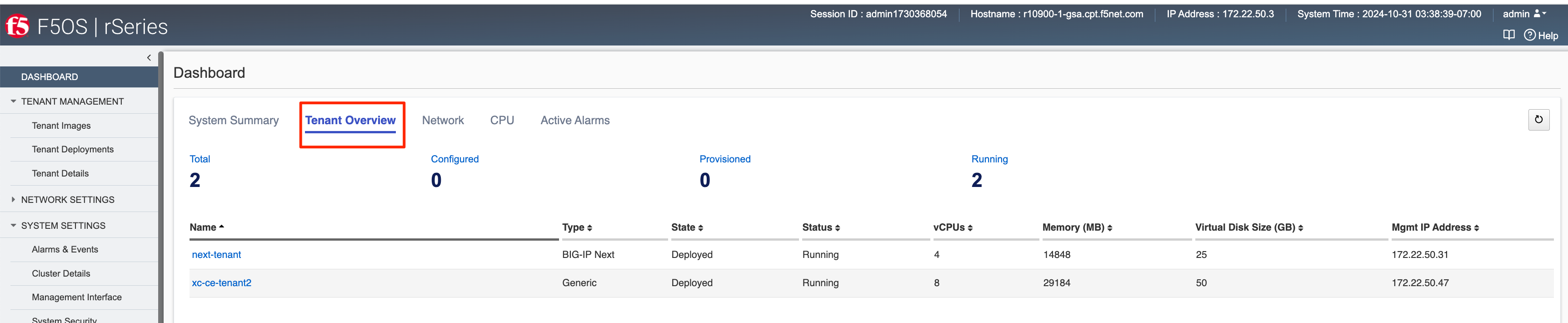Image resolution: width=1568 pixels, height=323 pixels.
Task: Sort table by Name column
Action: tap(207, 227)
